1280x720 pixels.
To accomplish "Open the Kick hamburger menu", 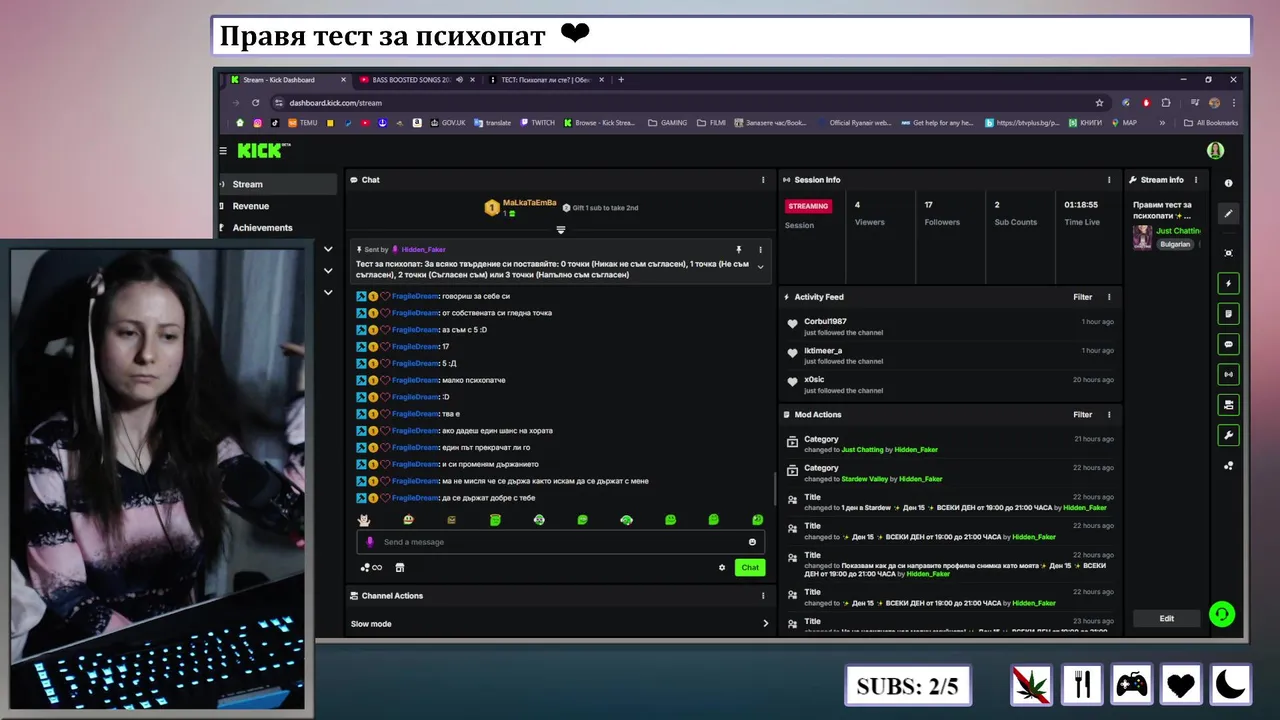I will [x=223, y=151].
